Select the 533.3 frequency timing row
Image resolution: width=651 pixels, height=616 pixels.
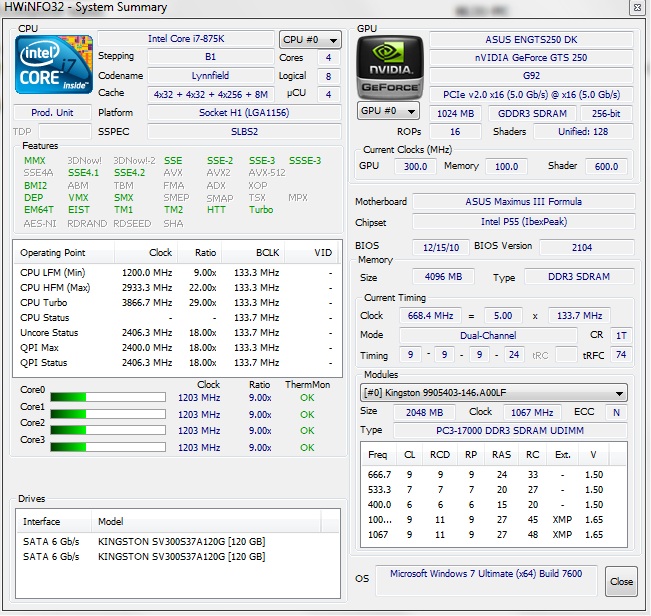click(493, 489)
